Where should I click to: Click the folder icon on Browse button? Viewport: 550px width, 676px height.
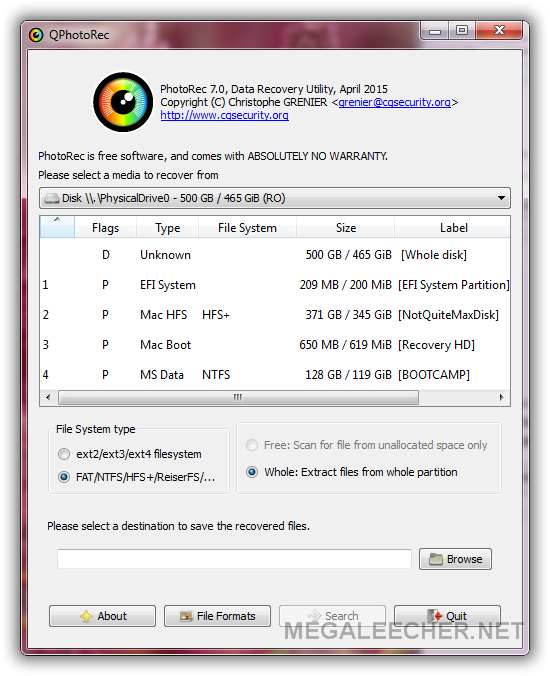tap(436, 559)
